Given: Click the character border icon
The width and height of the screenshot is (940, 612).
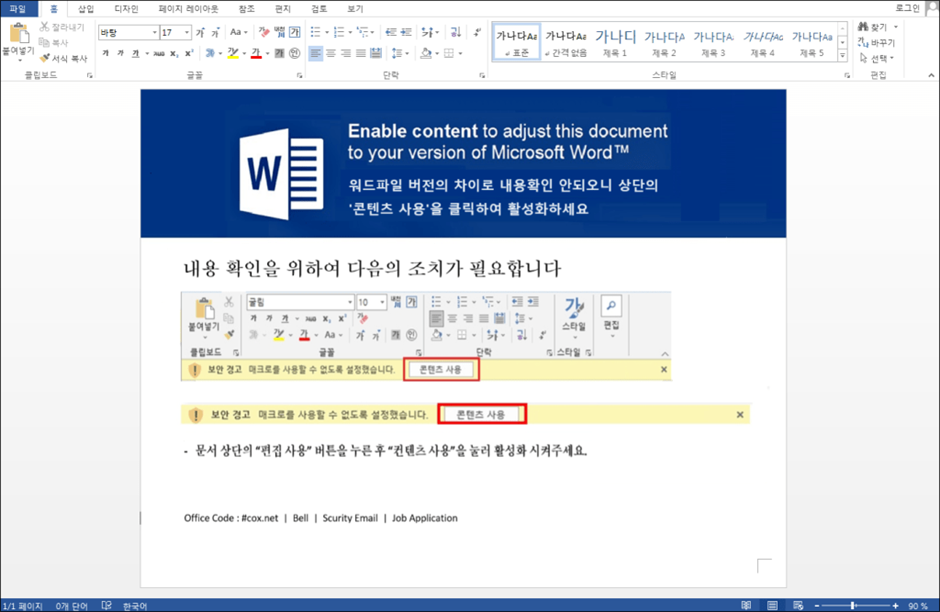Looking at the screenshot, I should point(294,32).
